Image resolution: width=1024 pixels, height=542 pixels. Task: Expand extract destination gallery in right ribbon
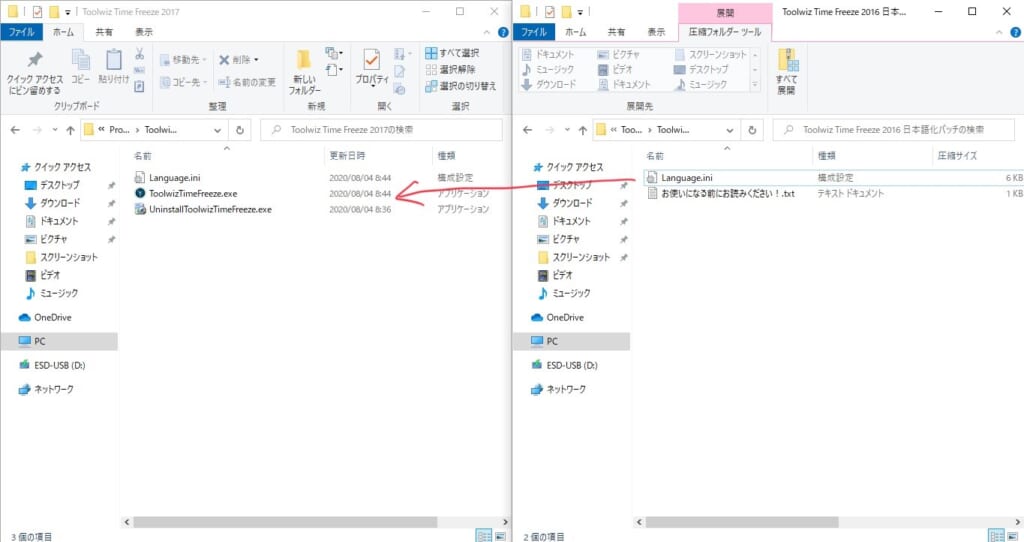point(756,85)
